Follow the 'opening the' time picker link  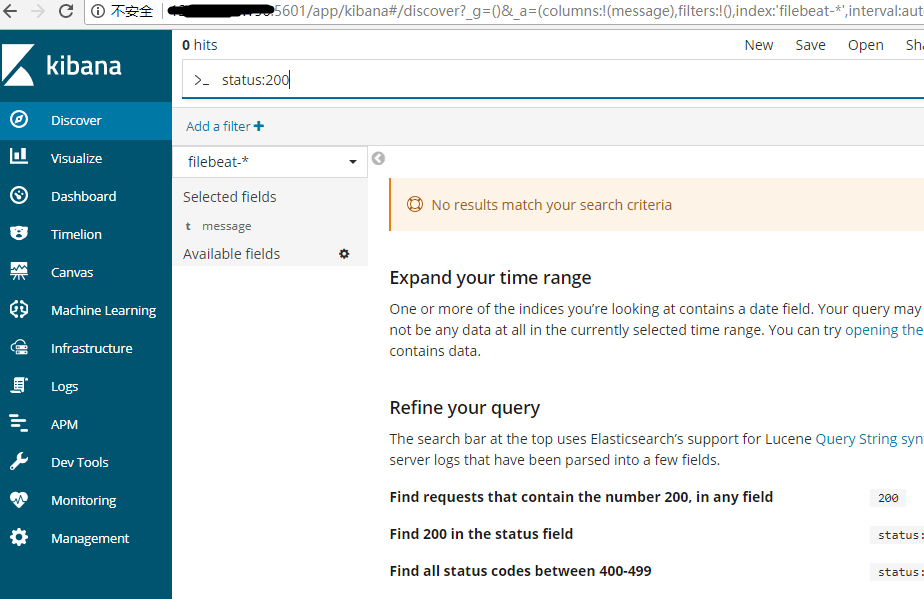884,330
